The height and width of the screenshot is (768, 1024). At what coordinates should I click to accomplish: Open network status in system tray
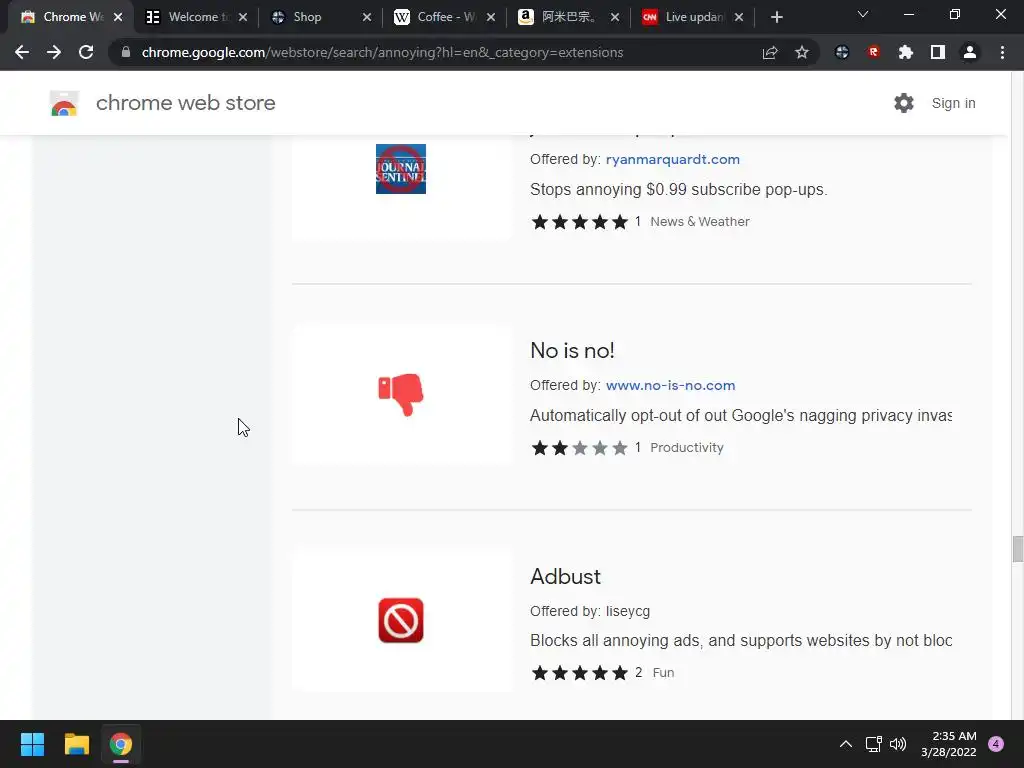[x=873, y=744]
